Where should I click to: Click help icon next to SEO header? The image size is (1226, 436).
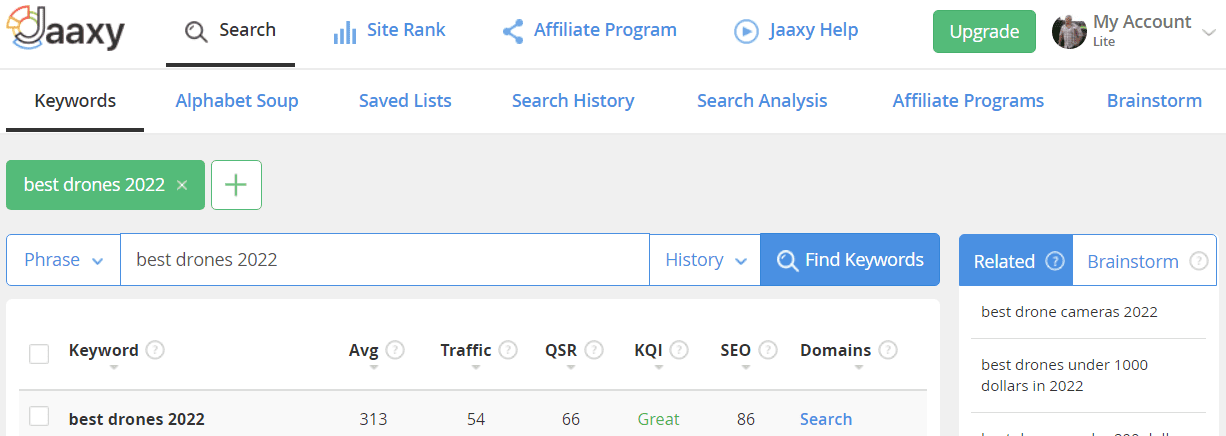[x=768, y=350]
